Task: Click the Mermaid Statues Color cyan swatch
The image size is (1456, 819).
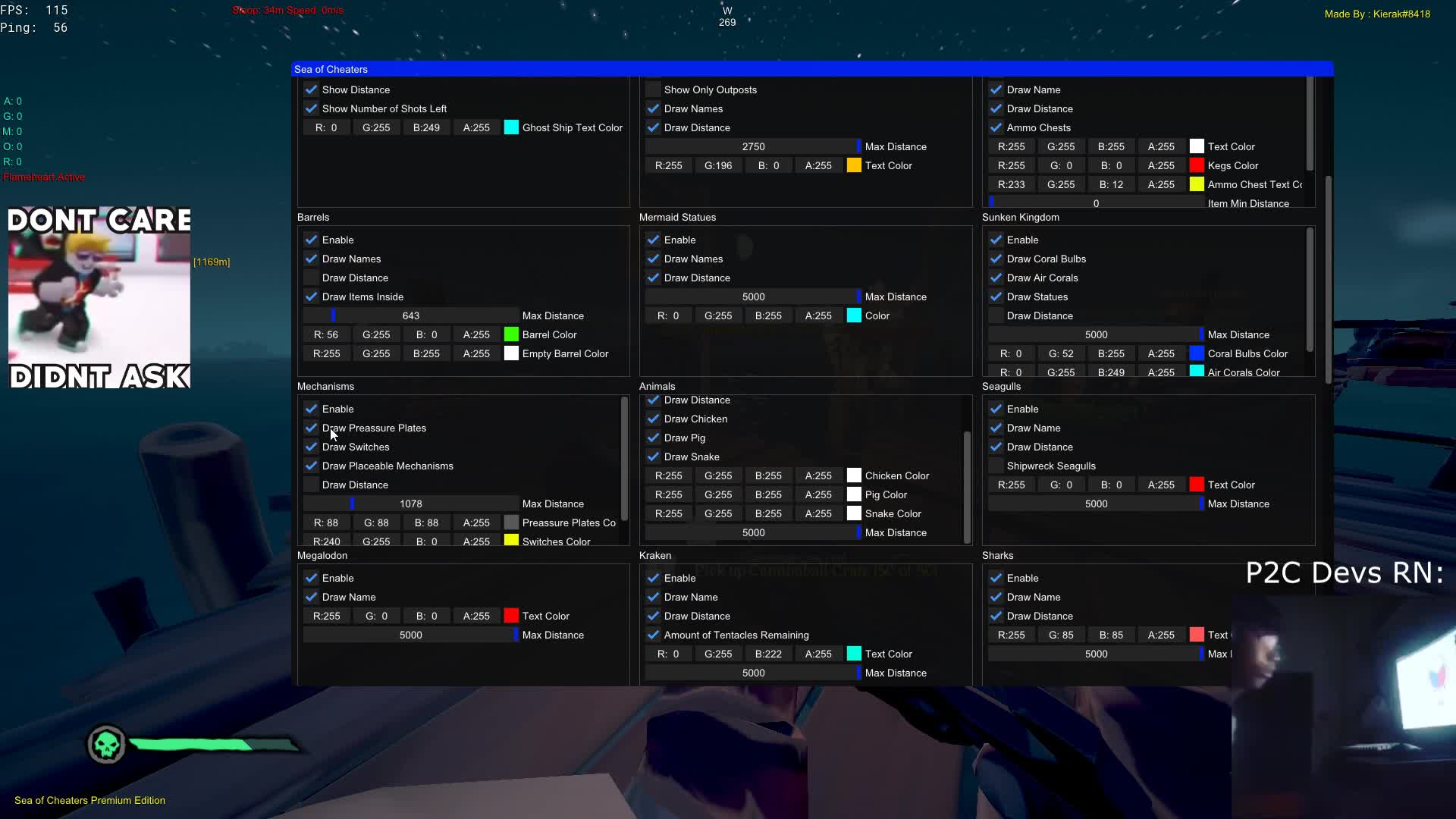Action: click(x=854, y=315)
